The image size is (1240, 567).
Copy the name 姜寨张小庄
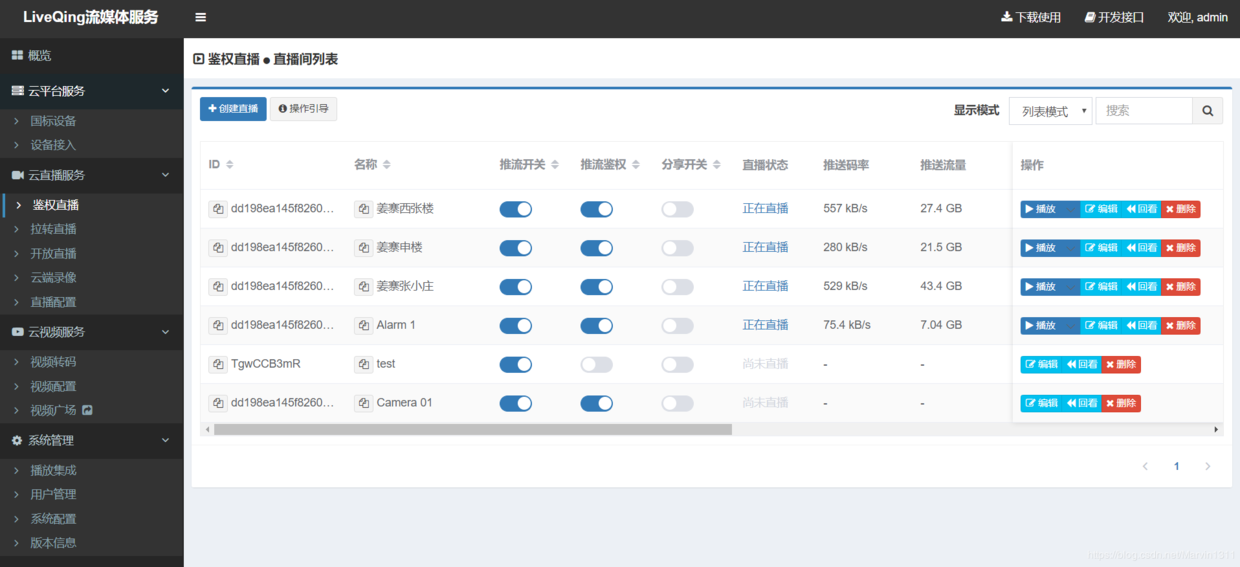pos(363,287)
